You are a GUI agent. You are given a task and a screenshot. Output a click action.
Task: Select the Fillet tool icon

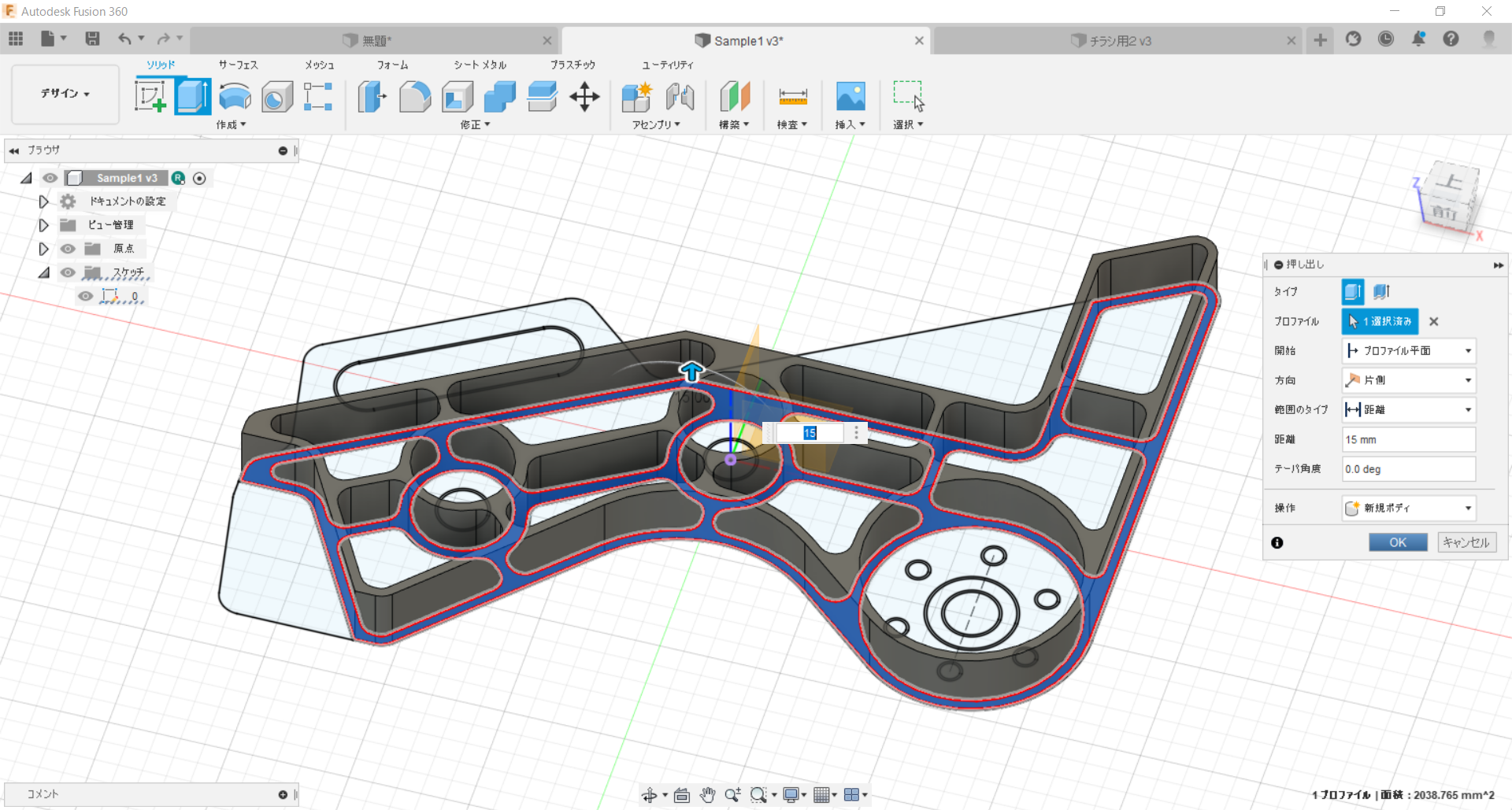pyautogui.click(x=415, y=97)
